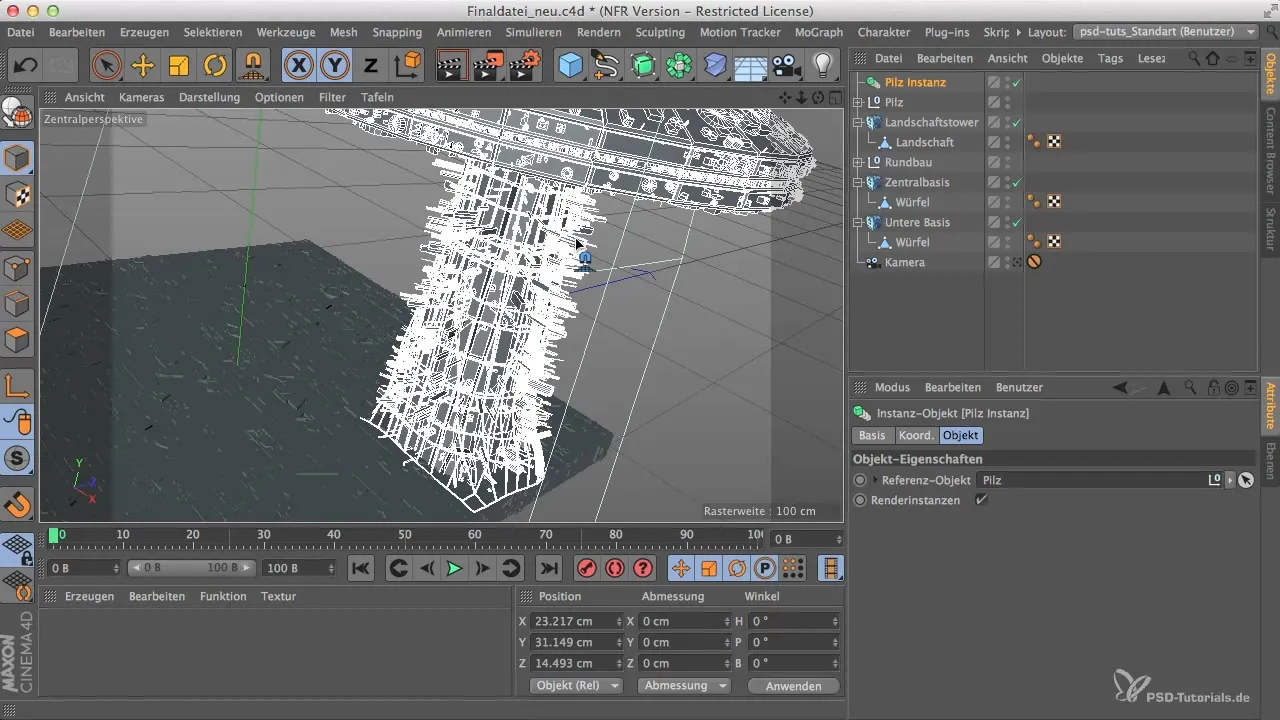Click record active objects keyframe button
This screenshot has height=720, width=1280.
click(586, 568)
